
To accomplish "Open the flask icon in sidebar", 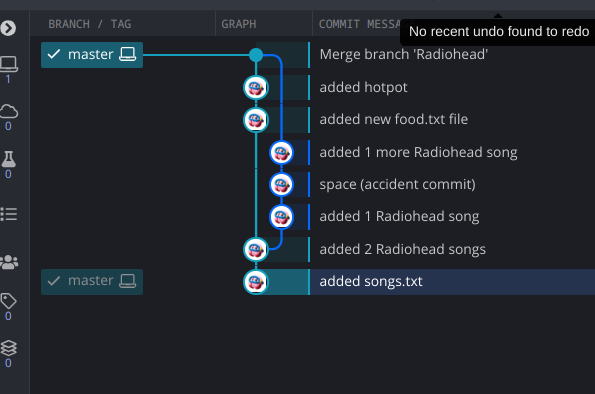I will pos(8,159).
